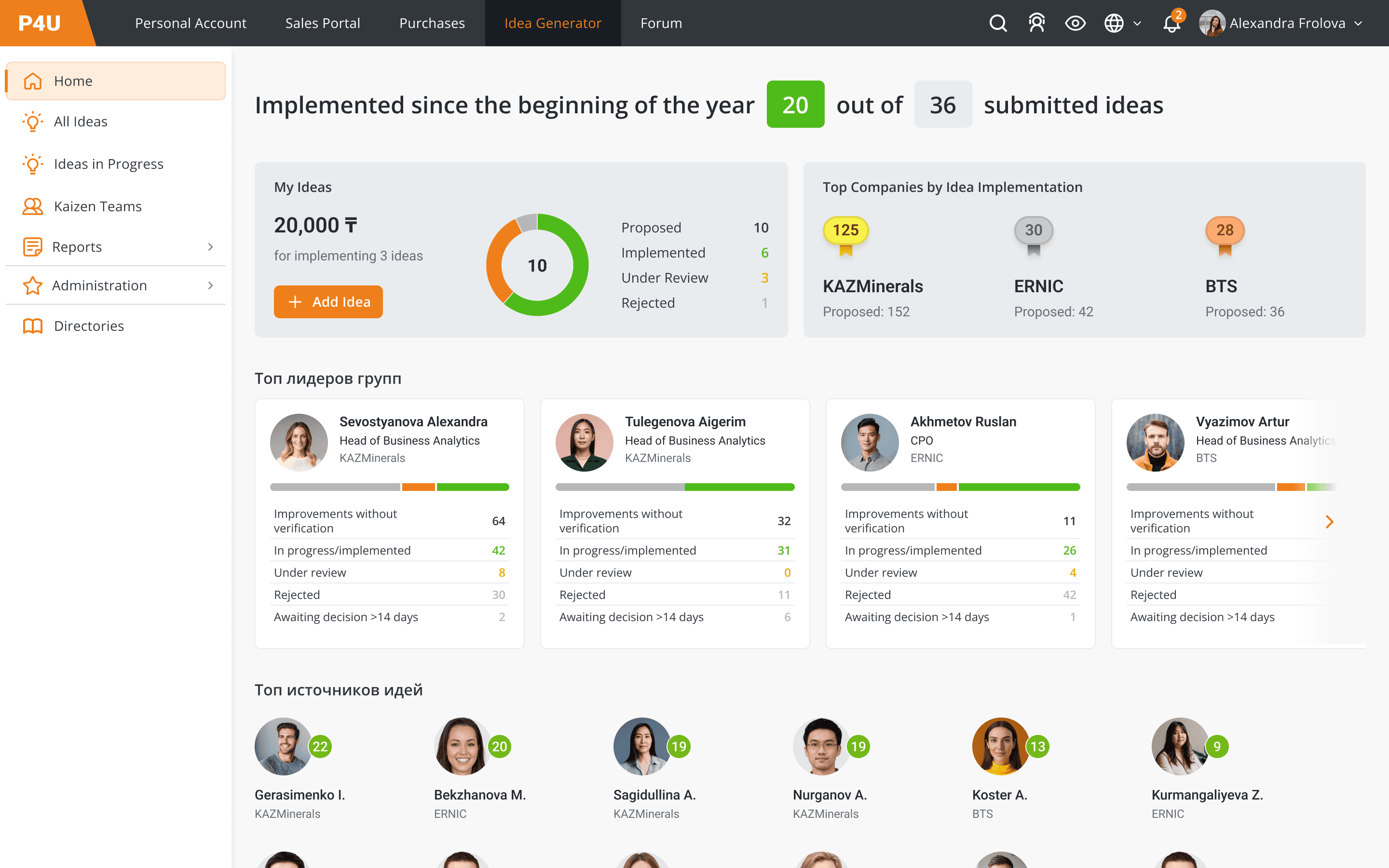Toggle the eye accessibility view icon
The image size is (1389, 868).
(x=1075, y=23)
